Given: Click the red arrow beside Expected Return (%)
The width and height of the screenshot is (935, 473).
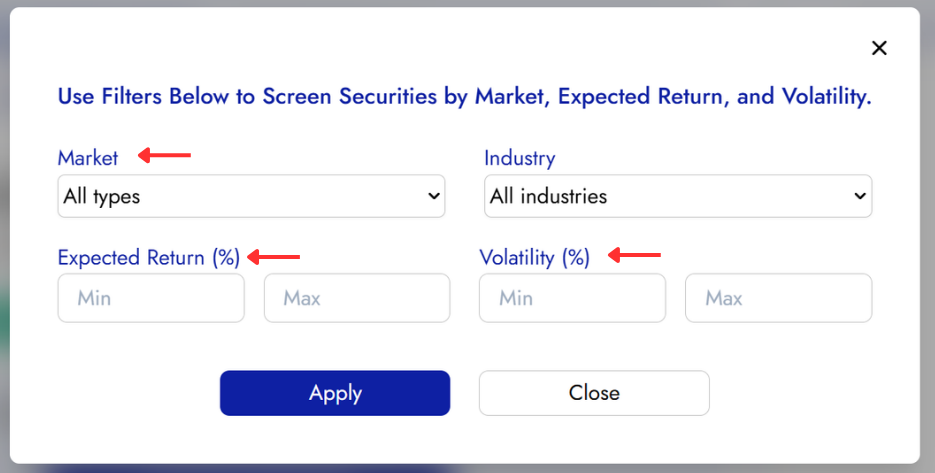Looking at the screenshot, I should click(x=274, y=257).
